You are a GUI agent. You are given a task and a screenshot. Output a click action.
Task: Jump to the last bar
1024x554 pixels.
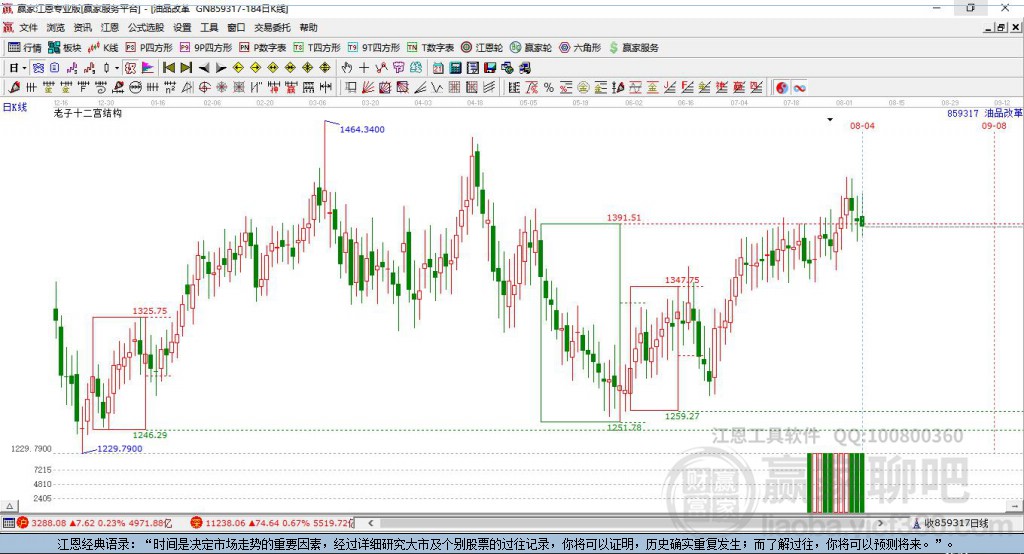pyautogui.click(x=186, y=68)
